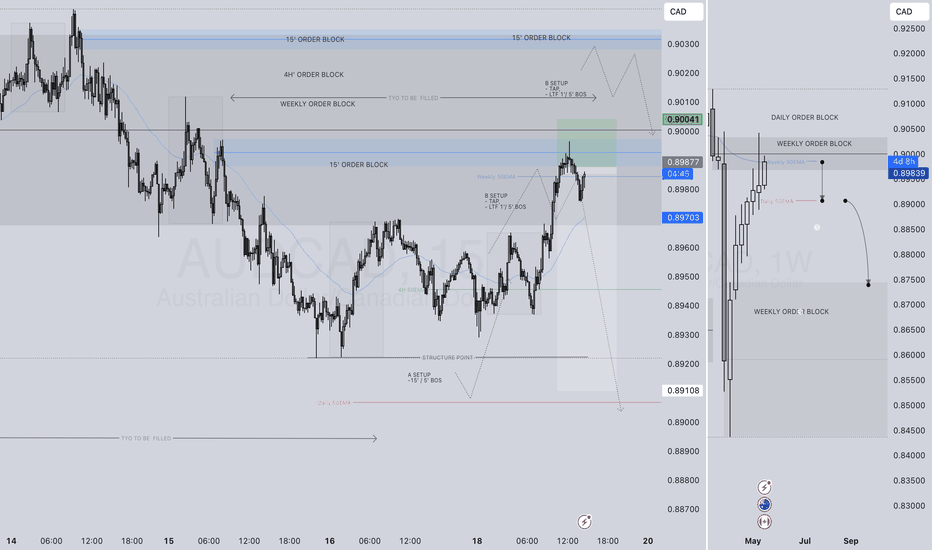Click date 18 on the time axis
This screenshot has width=932, height=550.
[x=477, y=541]
